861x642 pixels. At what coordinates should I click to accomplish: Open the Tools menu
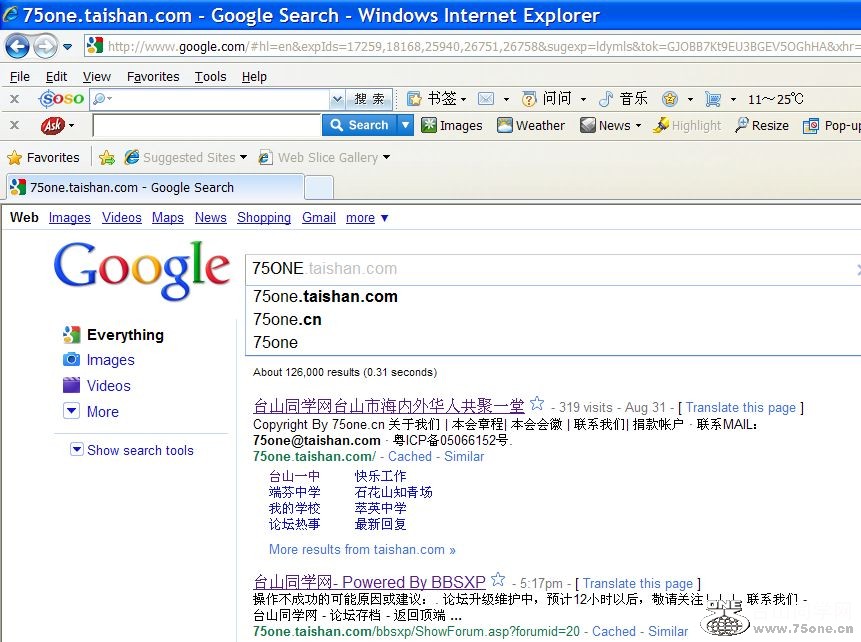coord(210,76)
